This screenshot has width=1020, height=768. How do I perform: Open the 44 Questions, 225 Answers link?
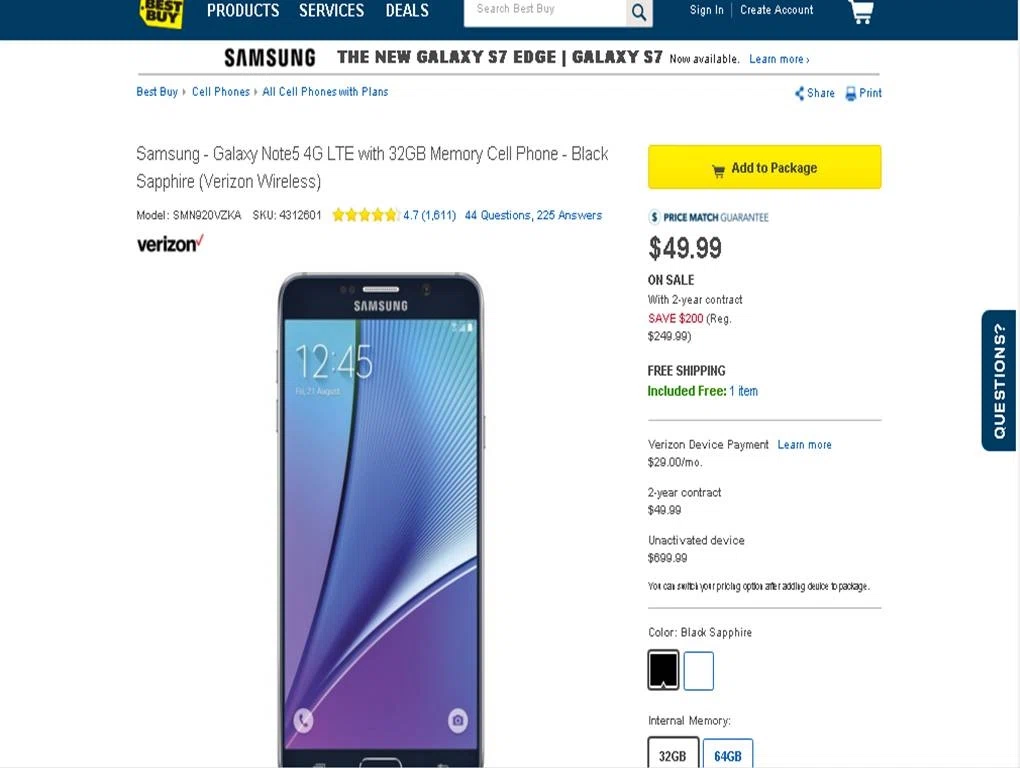click(533, 215)
